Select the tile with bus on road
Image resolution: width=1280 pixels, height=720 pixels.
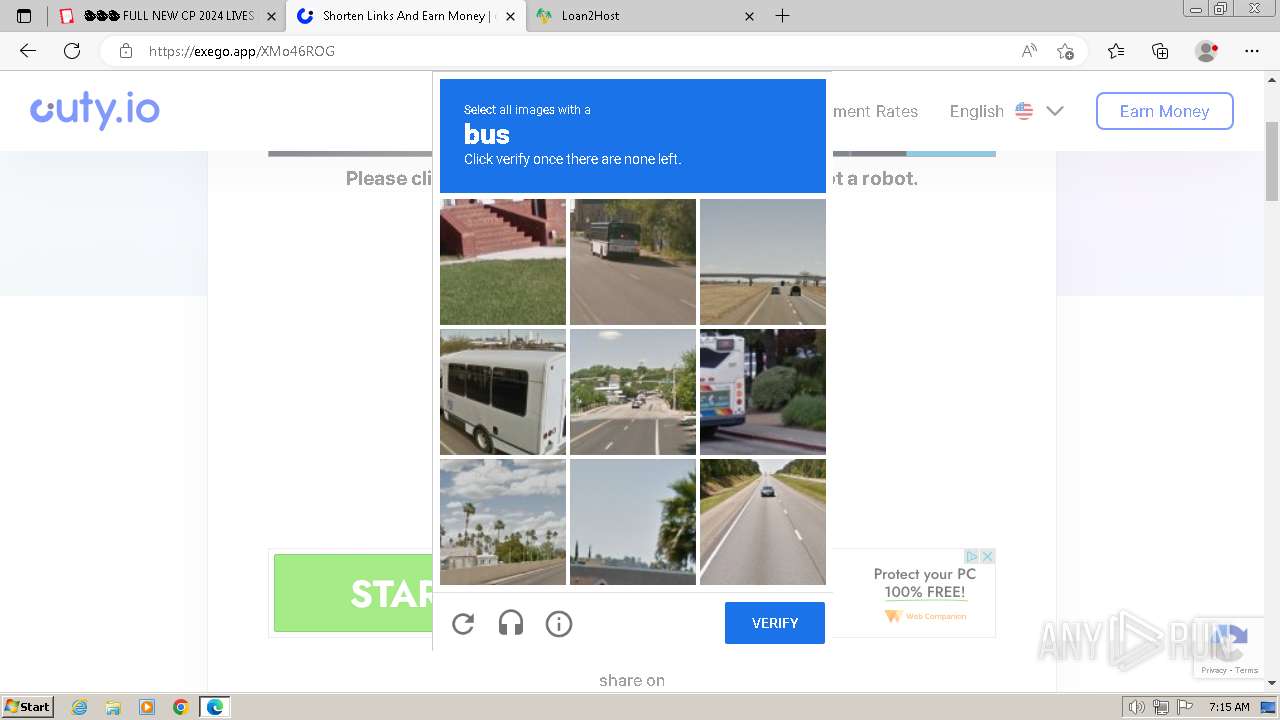click(633, 262)
